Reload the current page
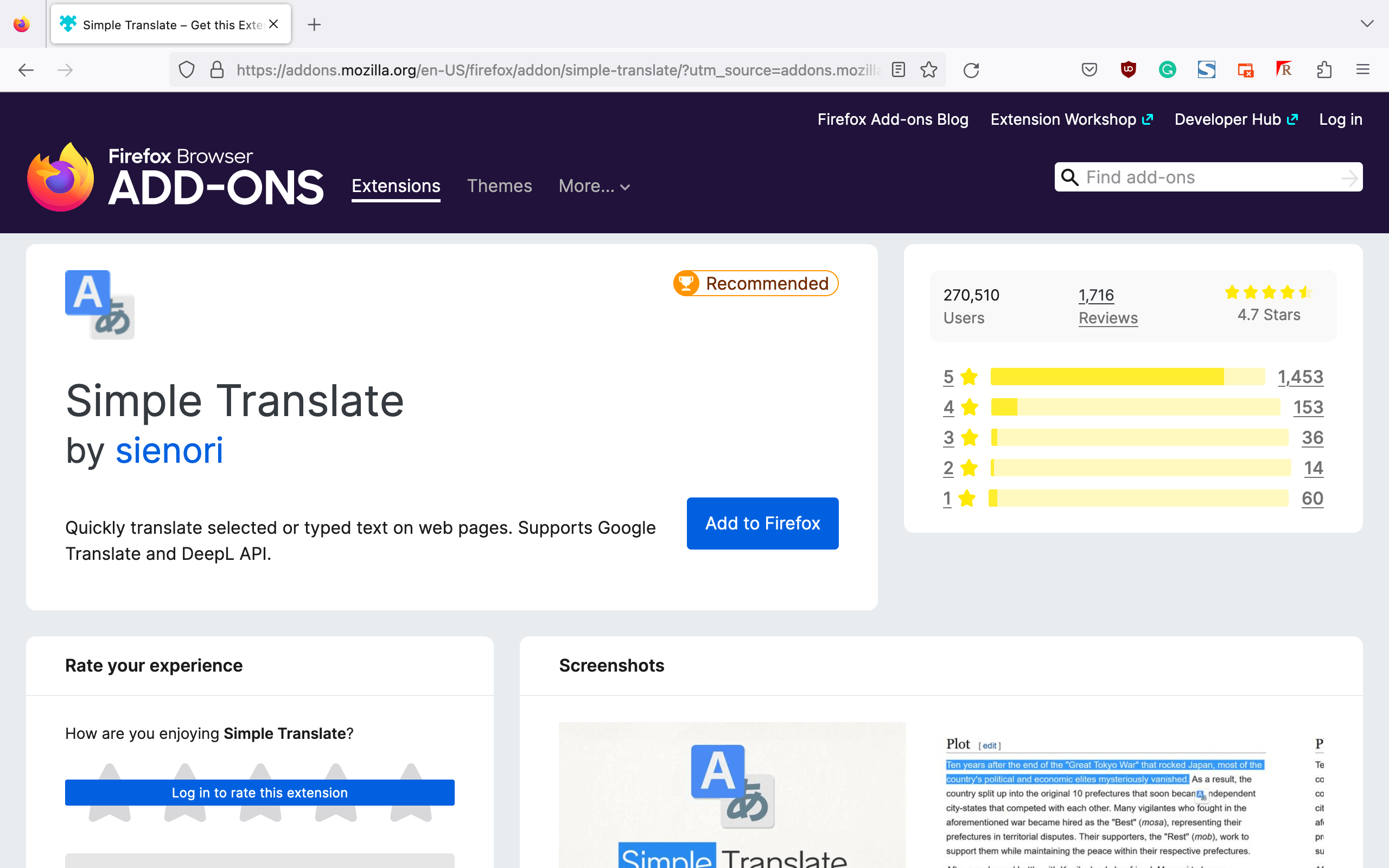The image size is (1389, 868). click(971, 69)
